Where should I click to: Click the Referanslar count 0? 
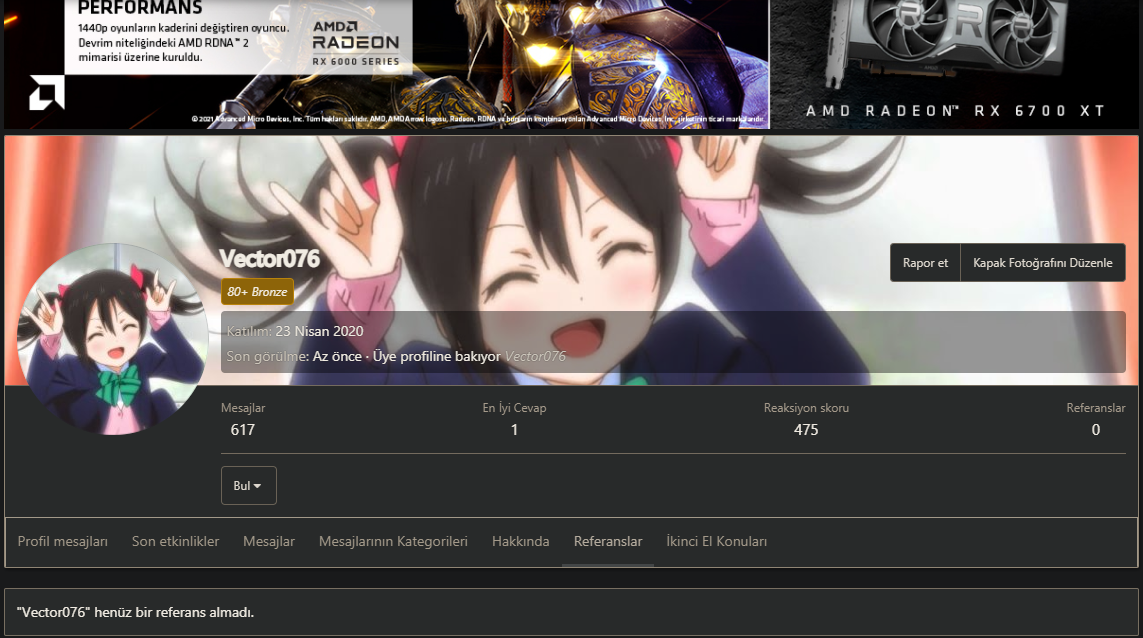1096,430
